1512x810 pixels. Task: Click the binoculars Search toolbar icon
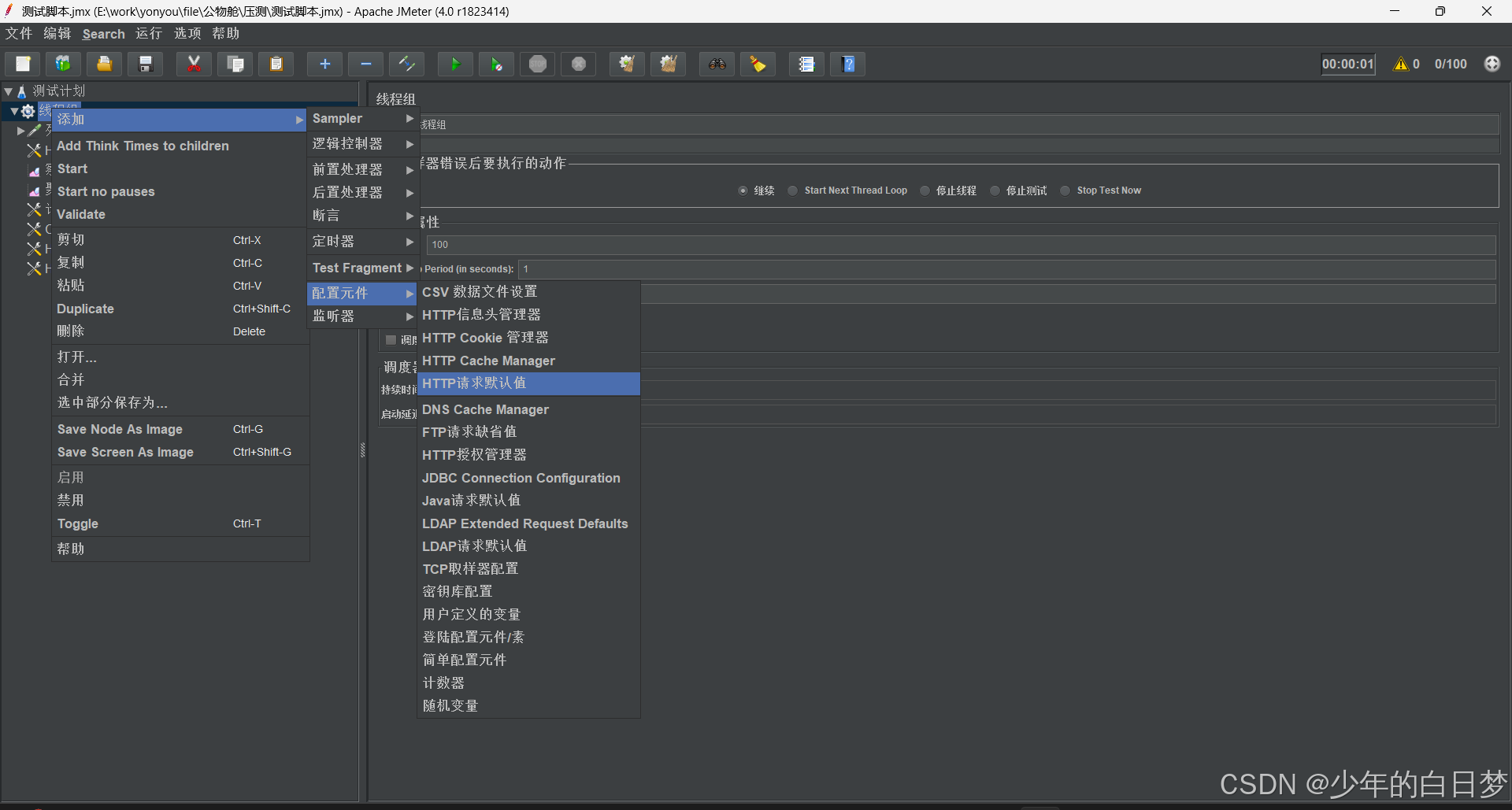[x=717, y=64]
